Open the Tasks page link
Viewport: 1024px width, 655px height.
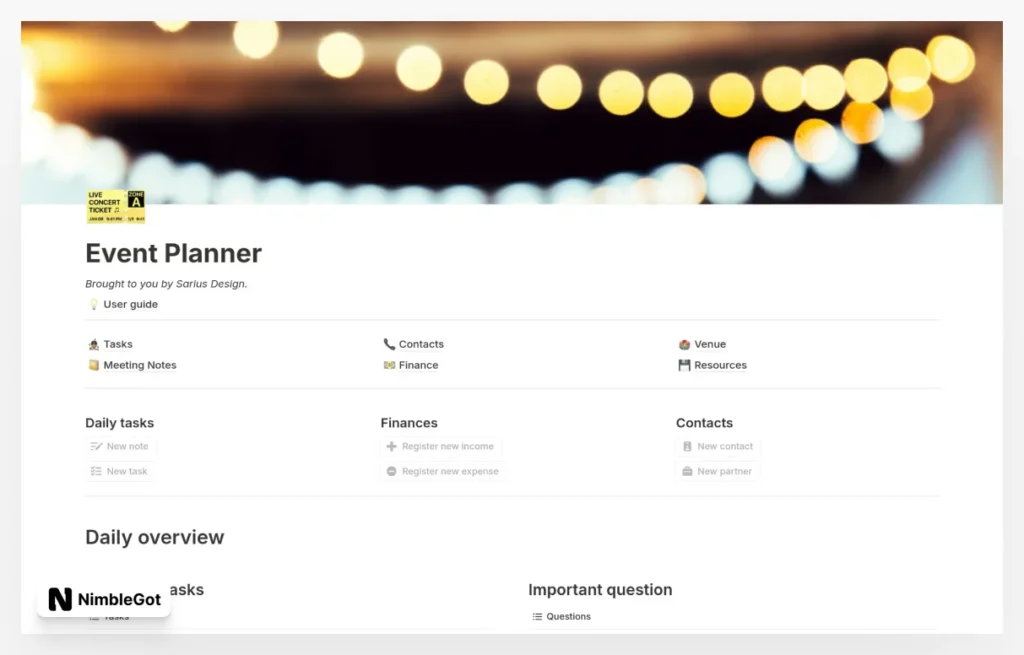click(118, 344)
